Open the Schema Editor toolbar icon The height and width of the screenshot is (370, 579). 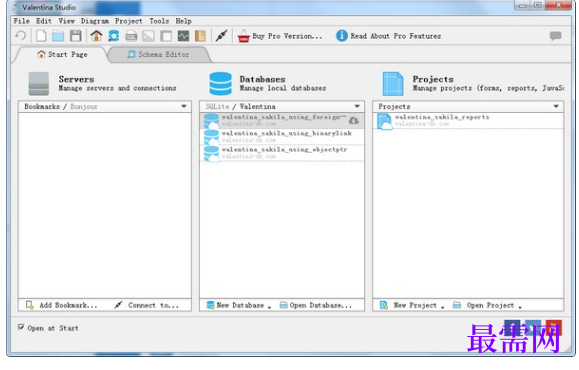click(113, 36)
